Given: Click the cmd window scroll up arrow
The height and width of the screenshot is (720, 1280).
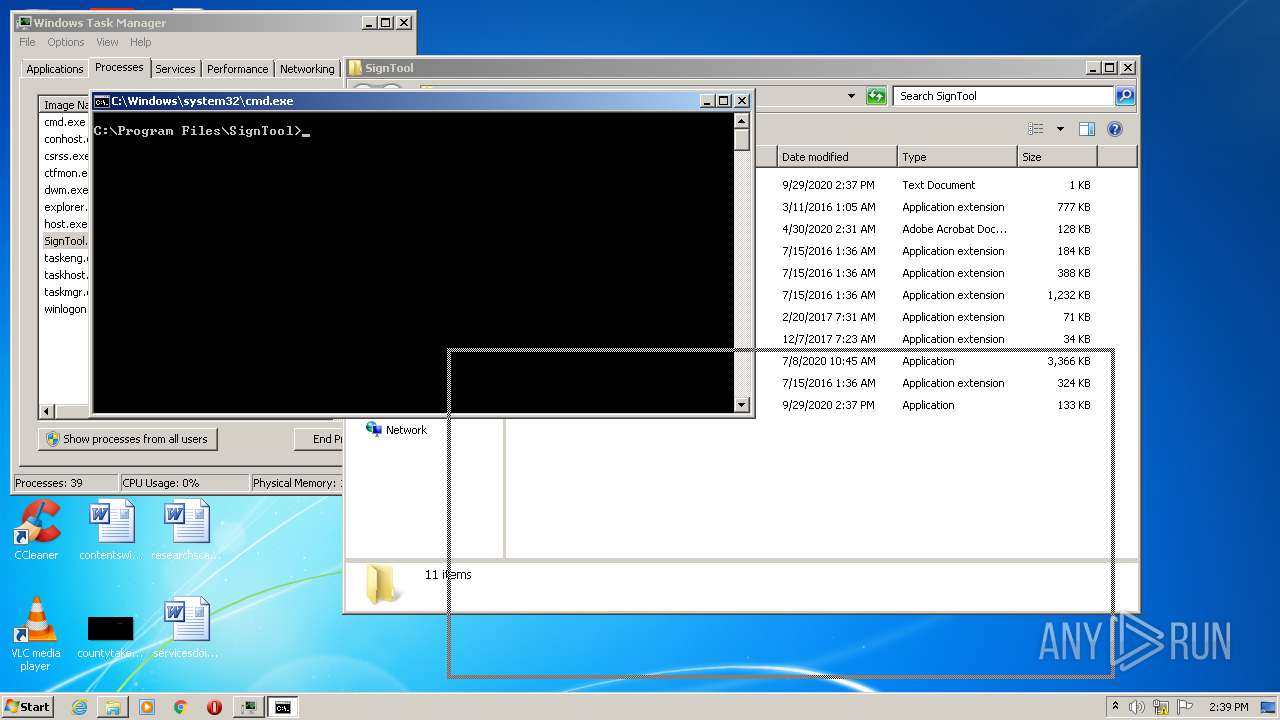Looking at the screenshot, I should click(x=741, y=120).
